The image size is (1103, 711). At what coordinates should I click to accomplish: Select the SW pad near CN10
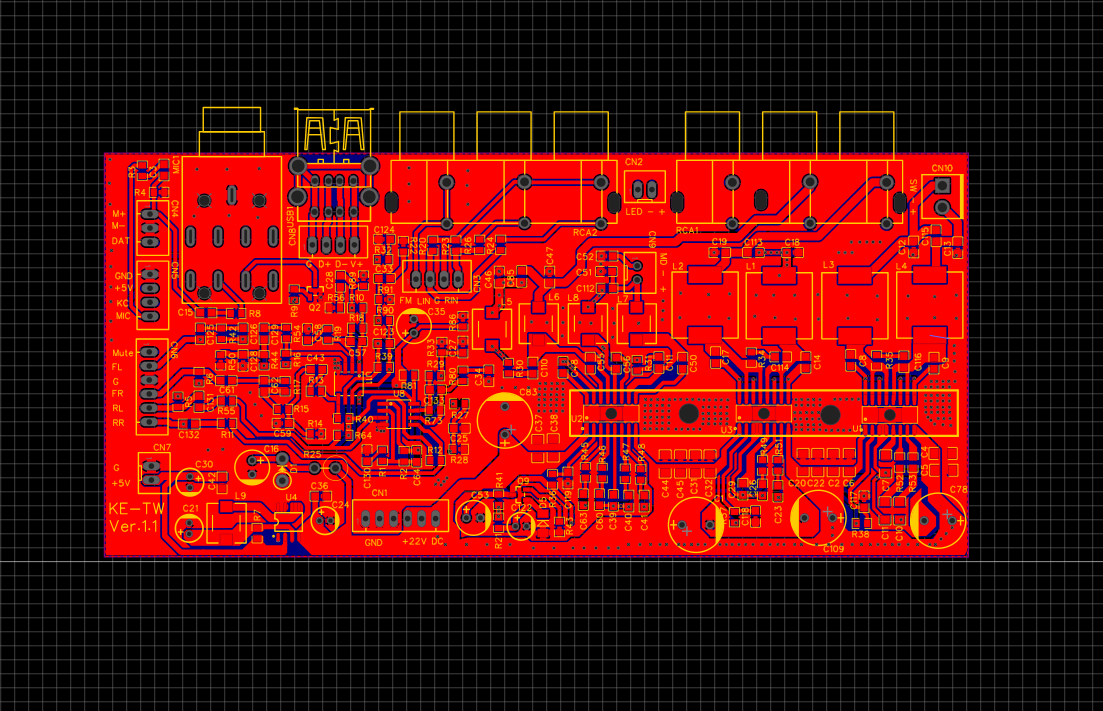pyautogui.click(x=941, y=184)
